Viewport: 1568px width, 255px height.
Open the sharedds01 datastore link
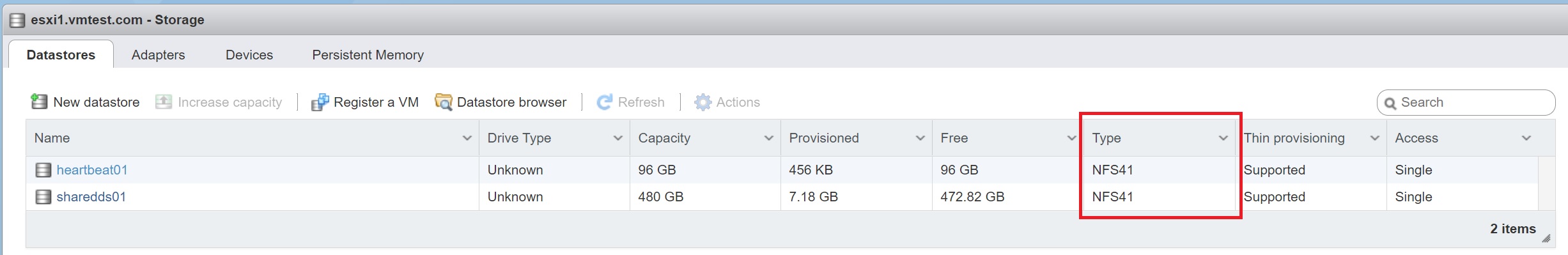(x=91, y=197)
